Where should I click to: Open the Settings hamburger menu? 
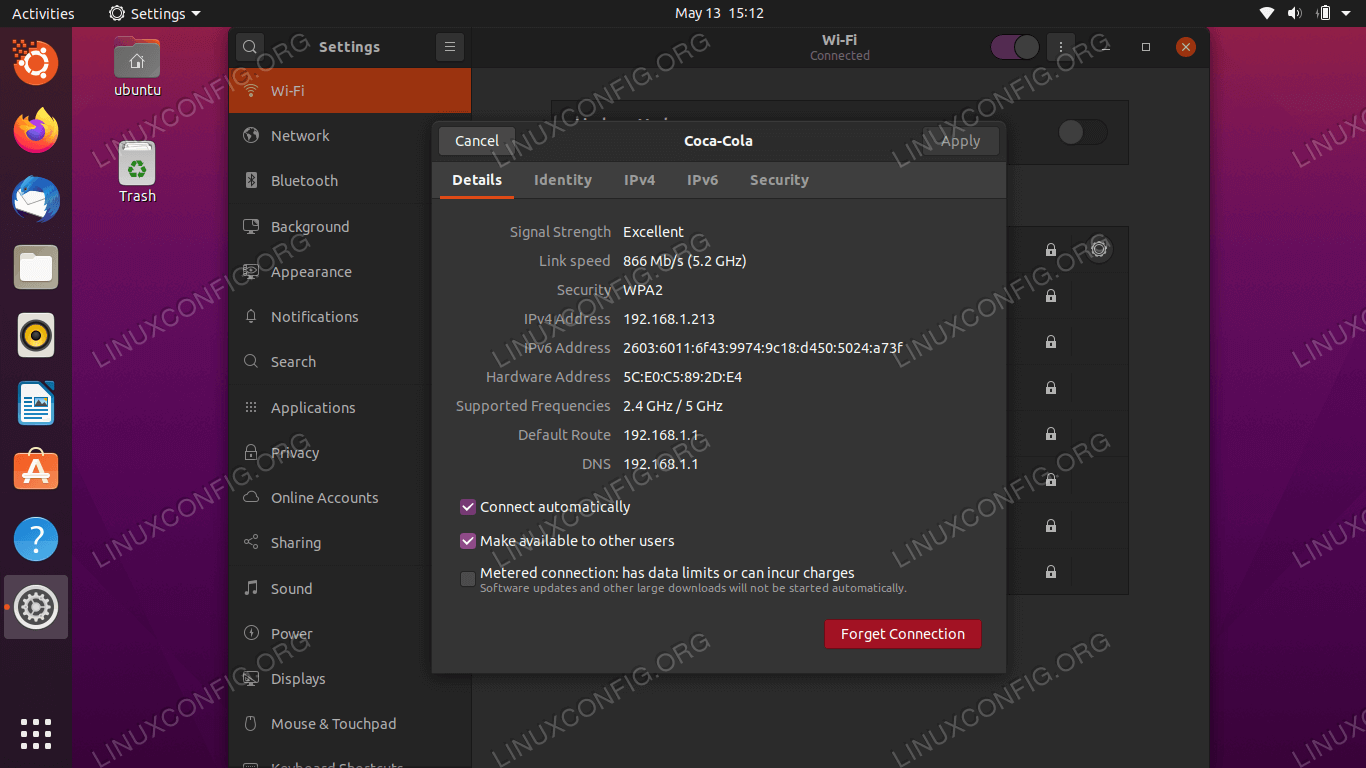[450, 47]
